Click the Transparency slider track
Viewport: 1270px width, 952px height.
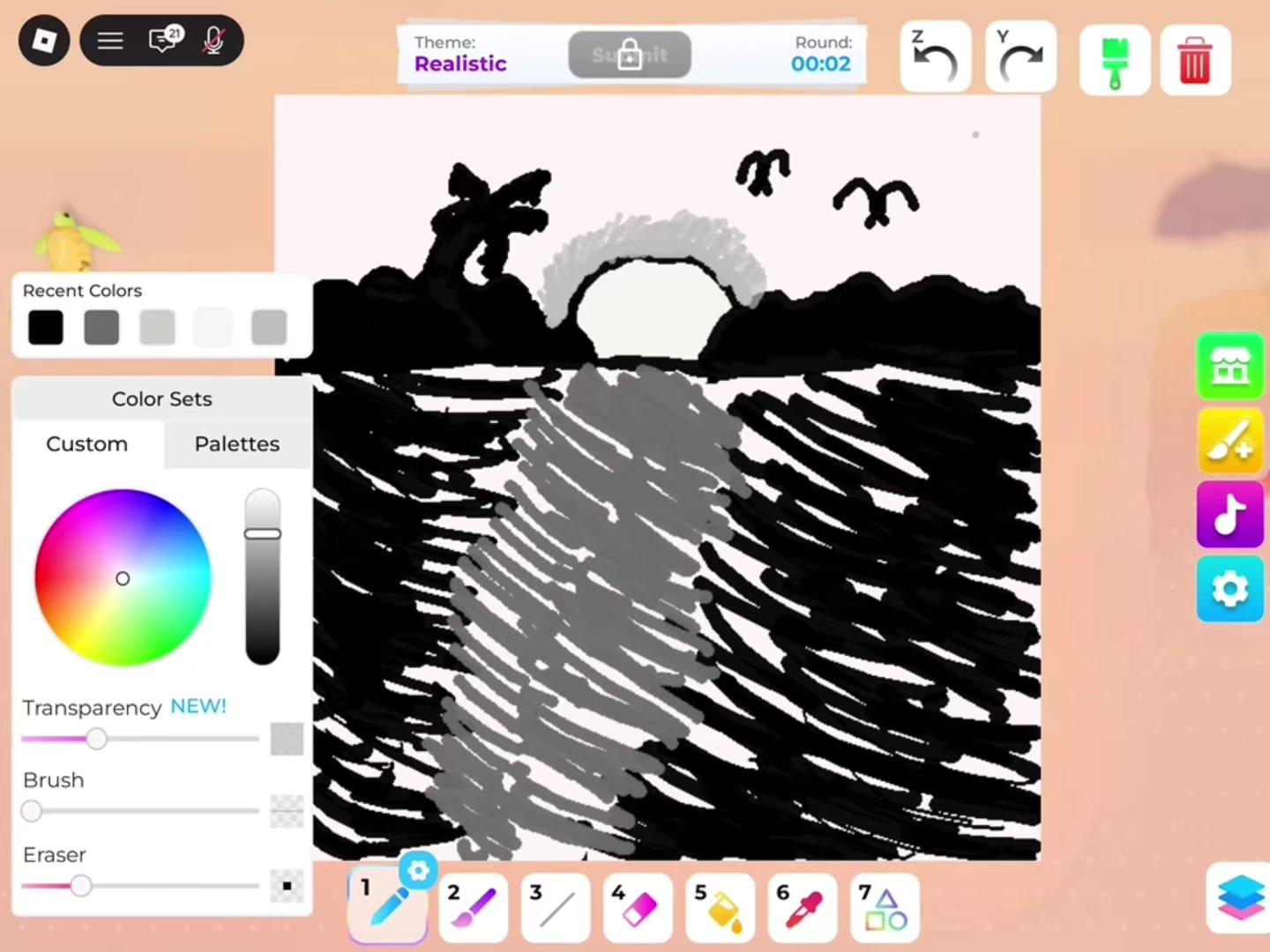(140, 739)
